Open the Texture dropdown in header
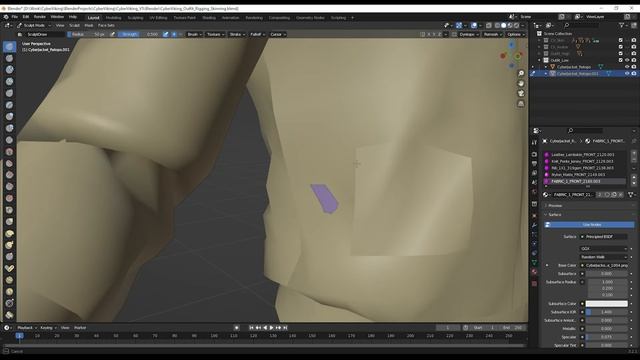The height and width of the screenshot is (360, 640). (x=215, y=34)
